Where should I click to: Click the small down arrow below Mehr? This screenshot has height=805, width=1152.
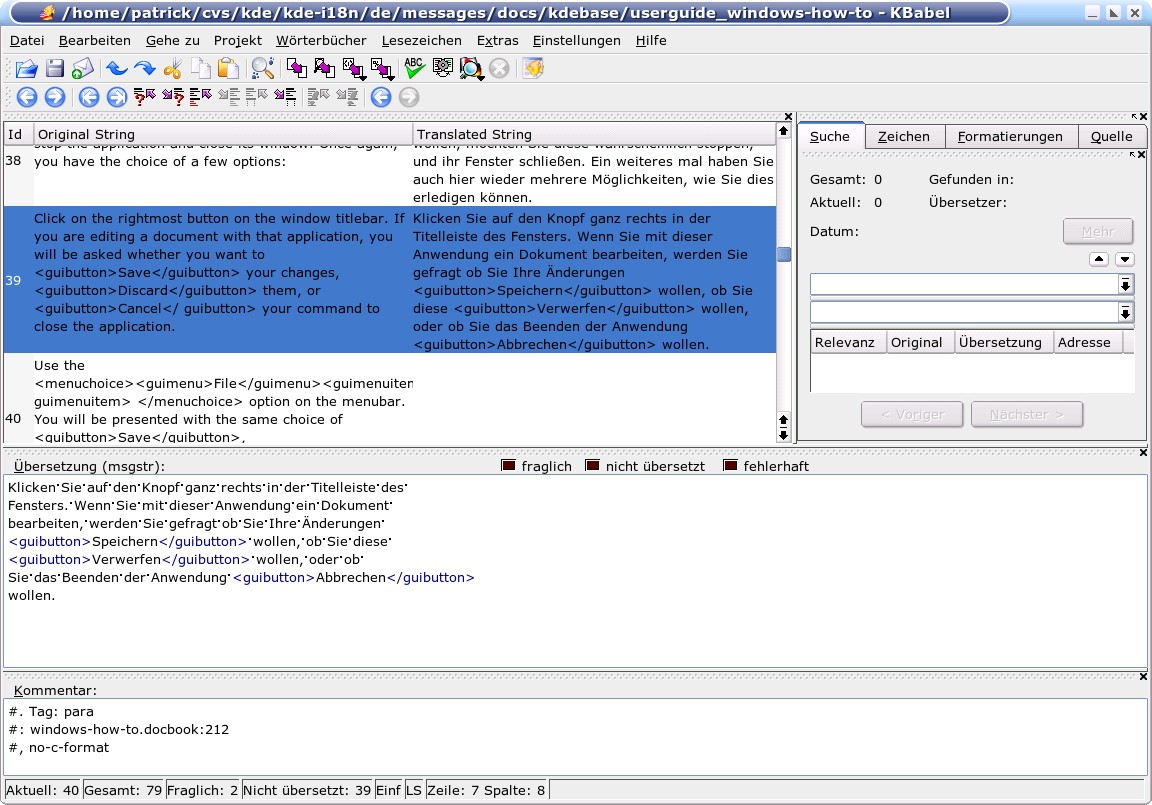[x=1125, y=259]
